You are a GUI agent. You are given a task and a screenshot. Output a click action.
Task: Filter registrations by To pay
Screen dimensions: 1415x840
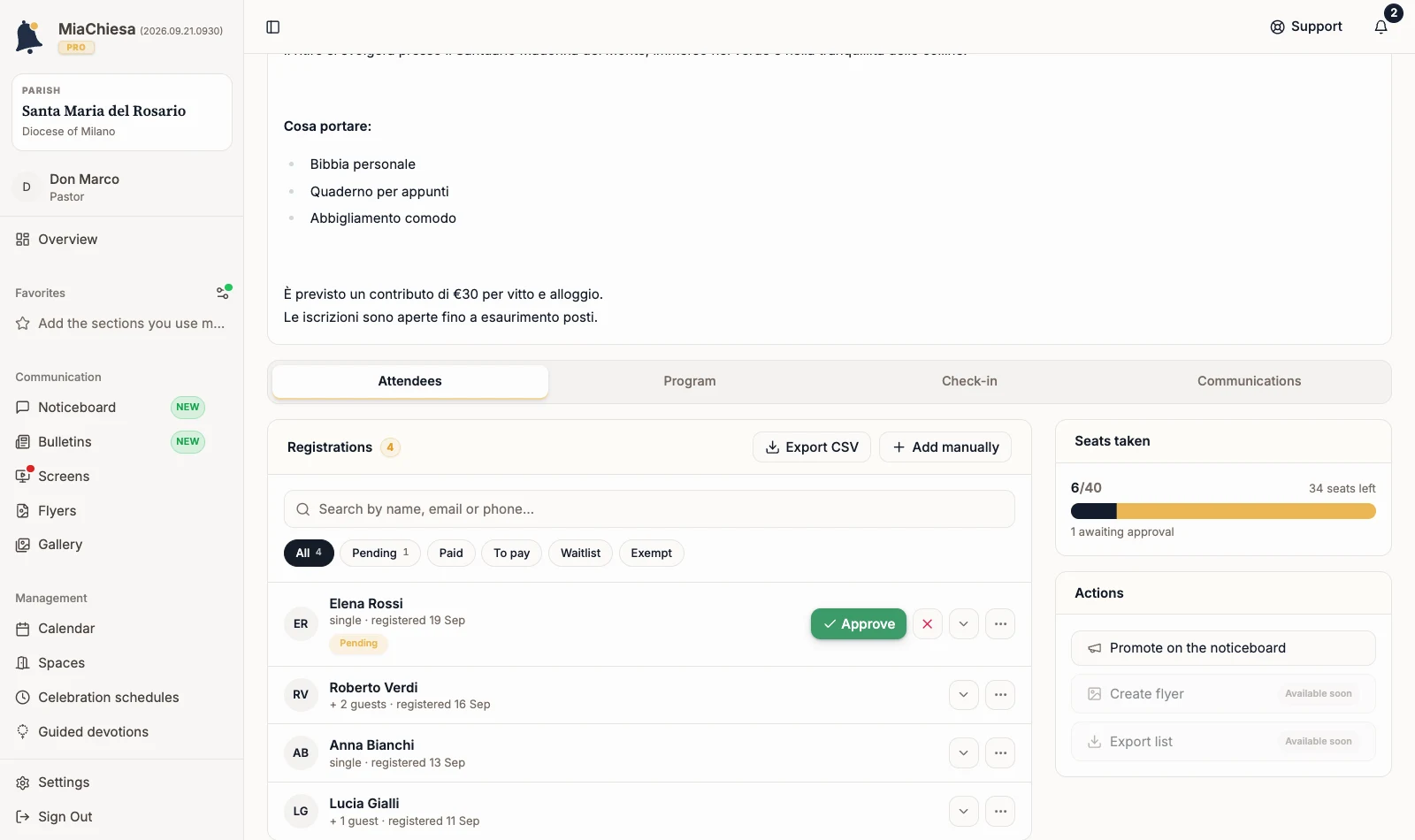[511, 553]
